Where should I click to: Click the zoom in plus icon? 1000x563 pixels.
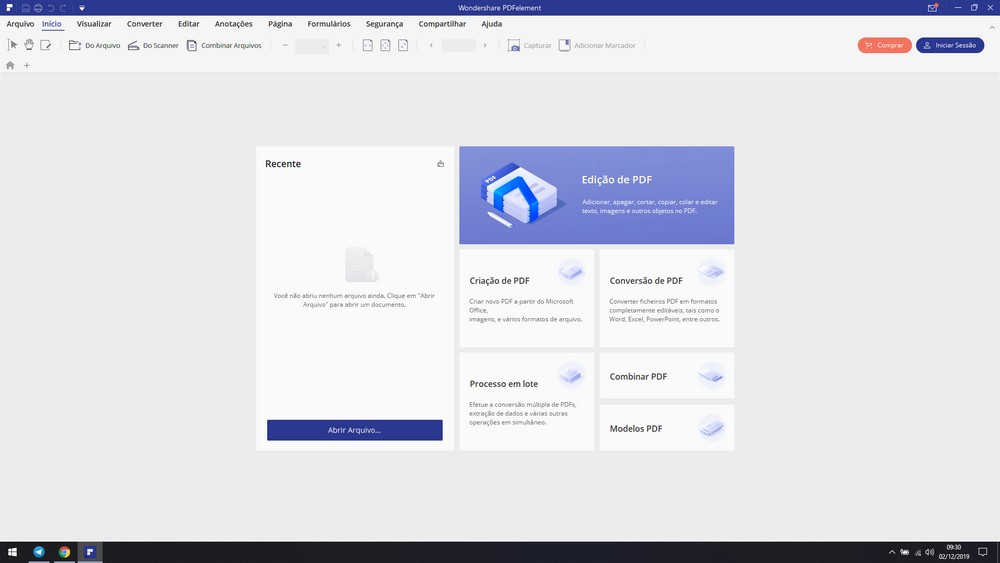(x=339, y=45)
